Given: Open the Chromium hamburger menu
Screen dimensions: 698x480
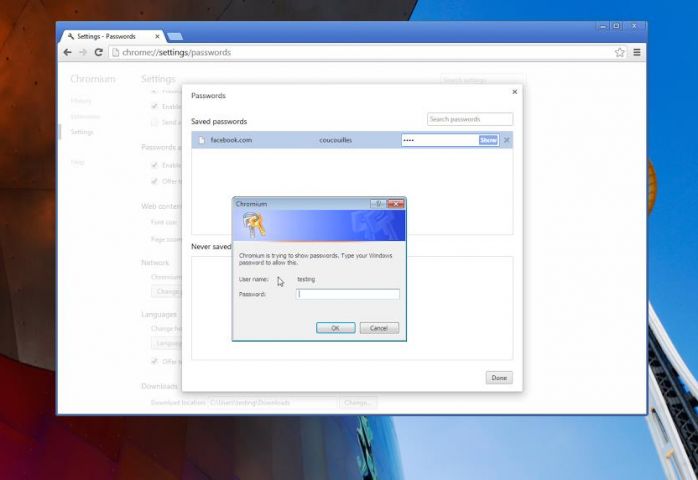Looking at the screenshot, I should click(x=636, y=52).
